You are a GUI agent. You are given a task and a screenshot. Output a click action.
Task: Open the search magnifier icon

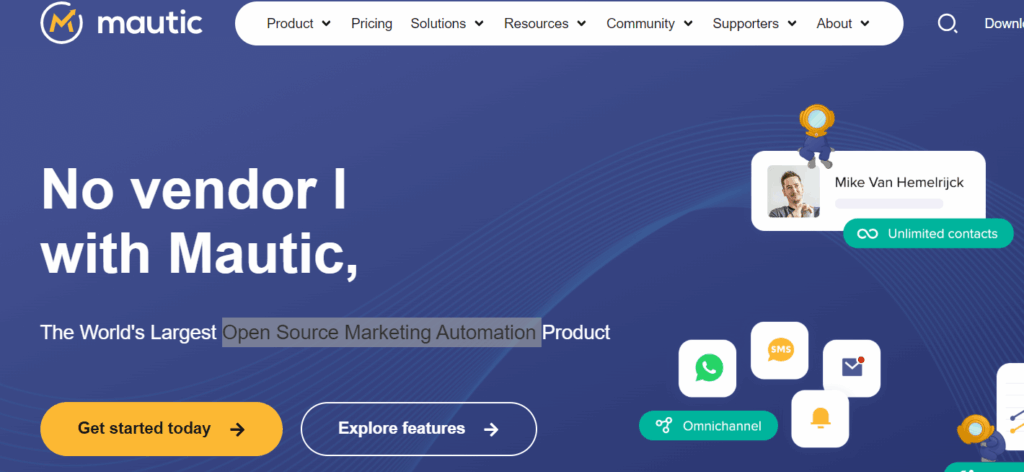coord(947,23)
